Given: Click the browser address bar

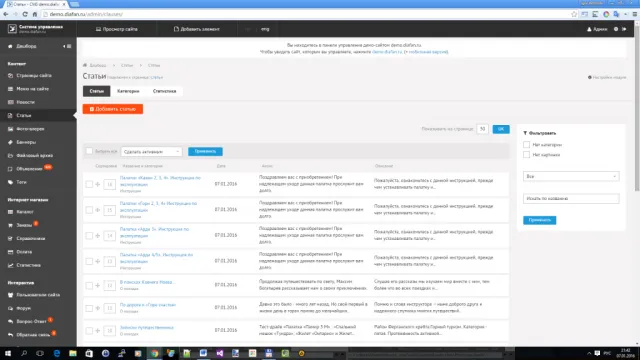Looking at the screenshot, I should point(306,14).
